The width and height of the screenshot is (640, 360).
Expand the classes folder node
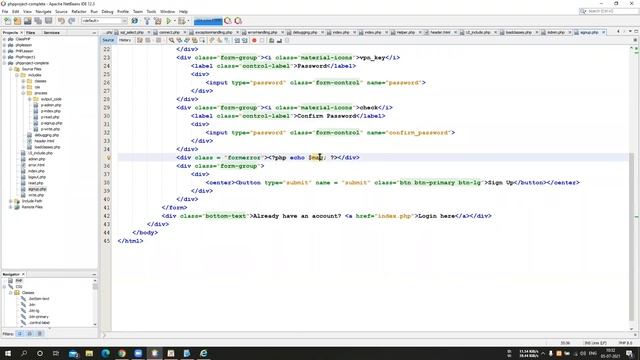[x=23, y=81]
